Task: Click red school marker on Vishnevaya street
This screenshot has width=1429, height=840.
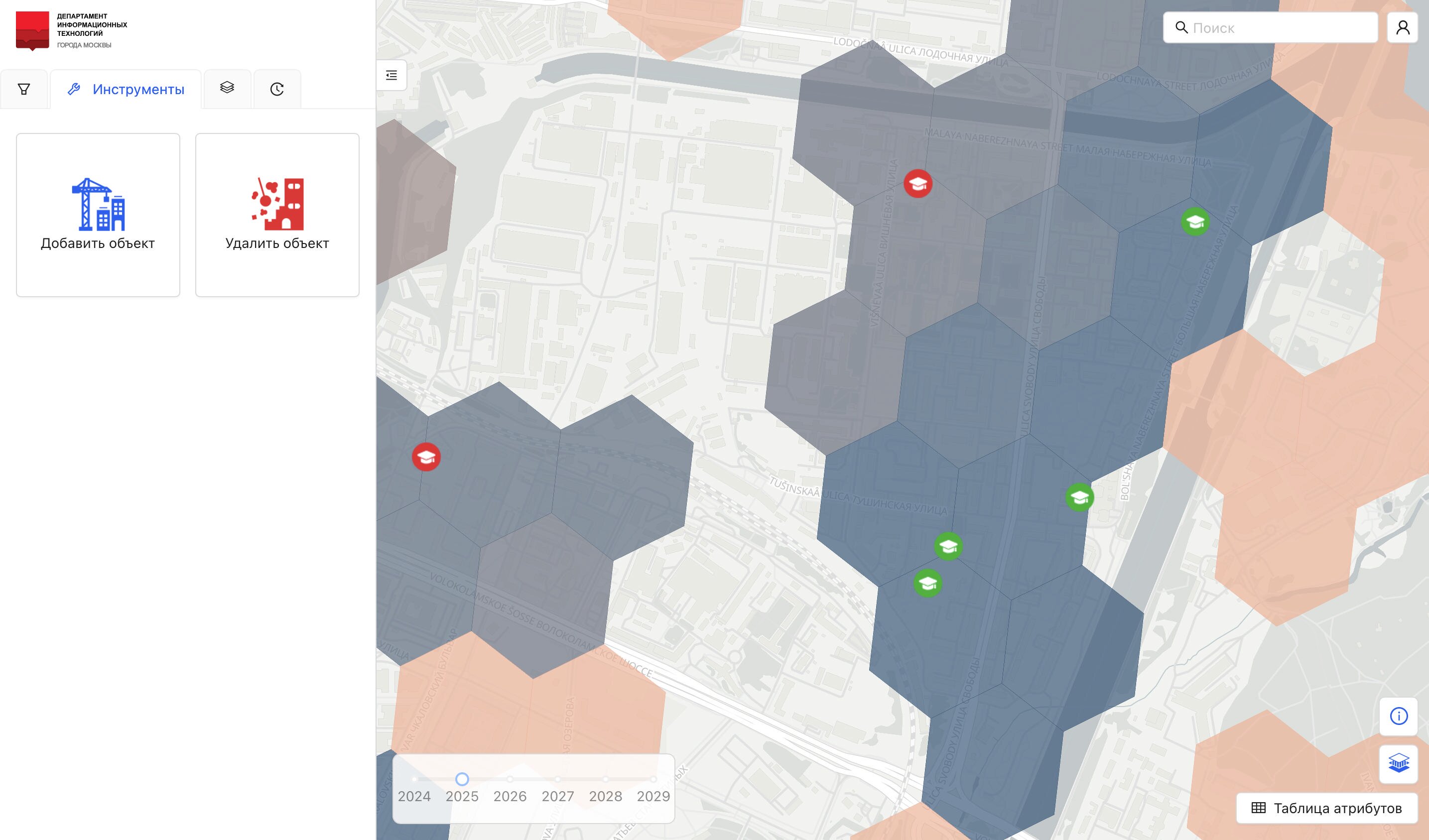Action: coord(917,184)
